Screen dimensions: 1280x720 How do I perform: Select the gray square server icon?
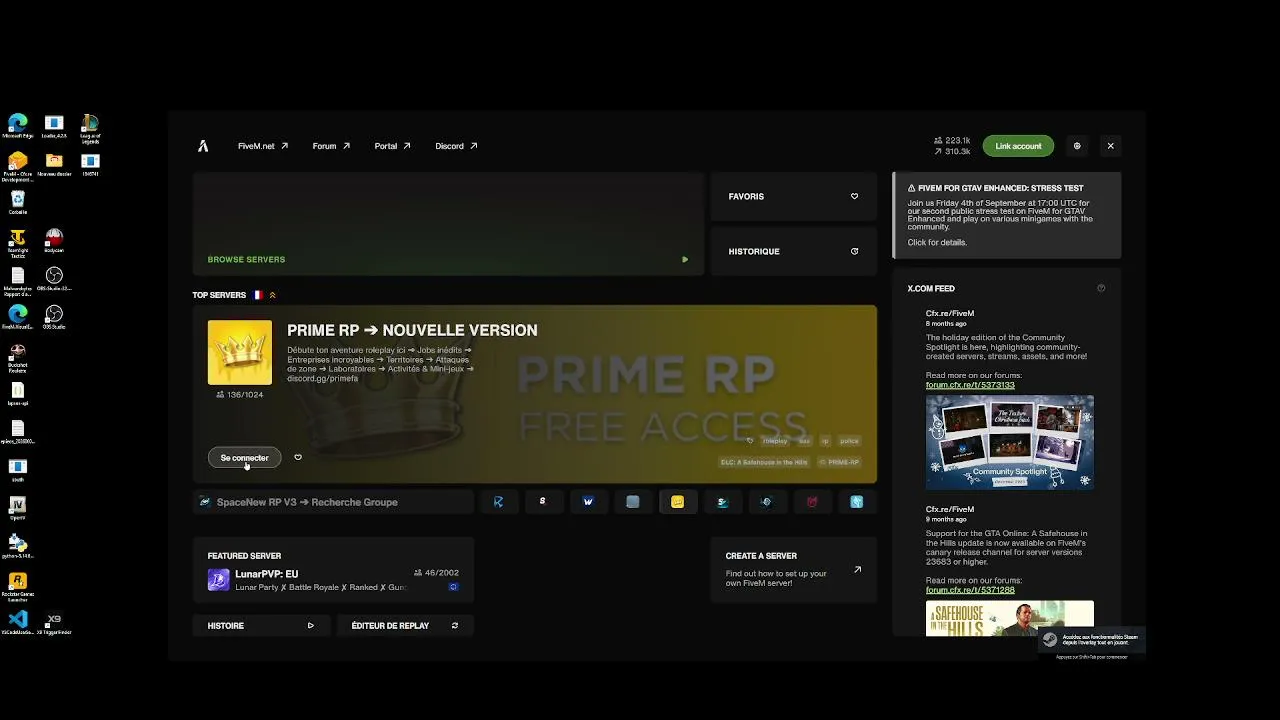[633, 502]
